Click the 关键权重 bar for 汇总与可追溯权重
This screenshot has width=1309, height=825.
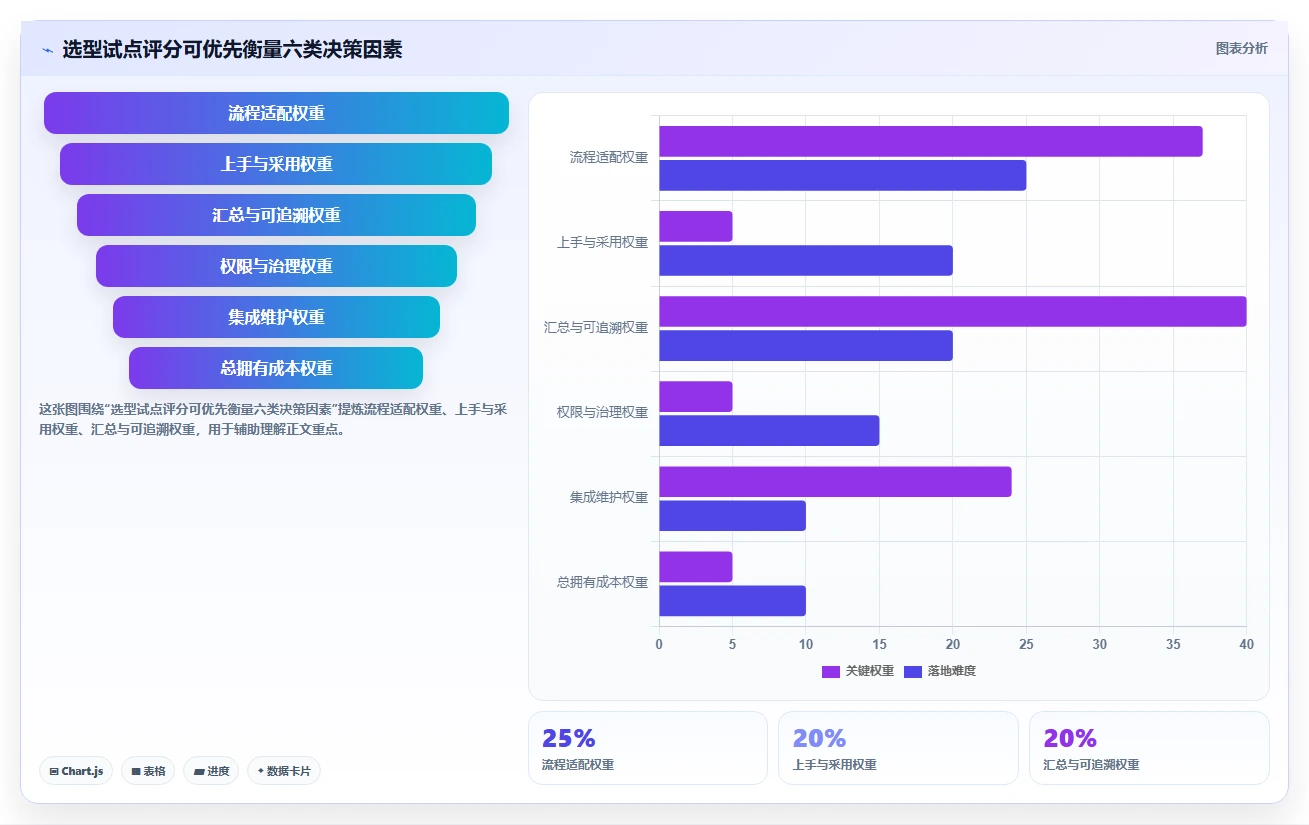pos(952,311)
